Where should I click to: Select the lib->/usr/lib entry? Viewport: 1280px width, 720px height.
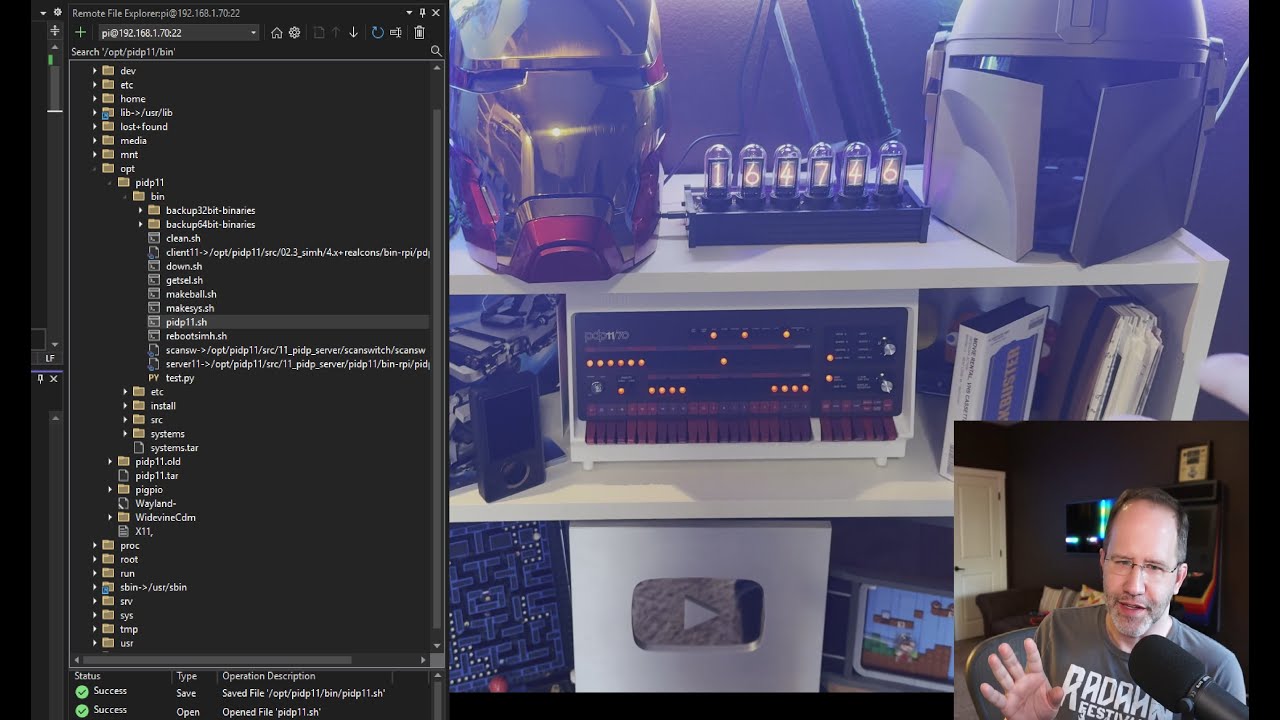(x=146, y=113)
